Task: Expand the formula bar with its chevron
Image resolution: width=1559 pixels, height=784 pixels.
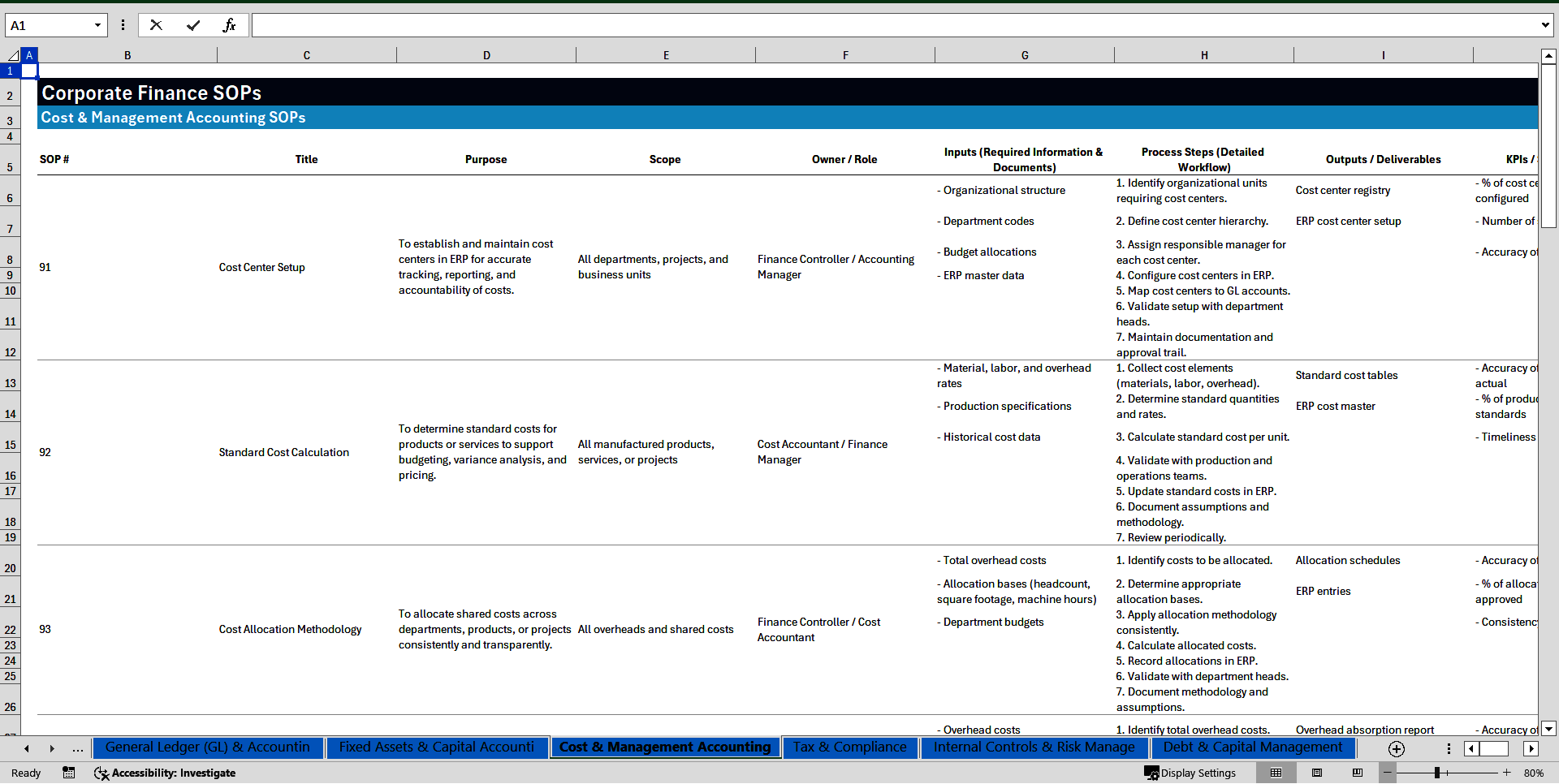Action: point(1545,25)
